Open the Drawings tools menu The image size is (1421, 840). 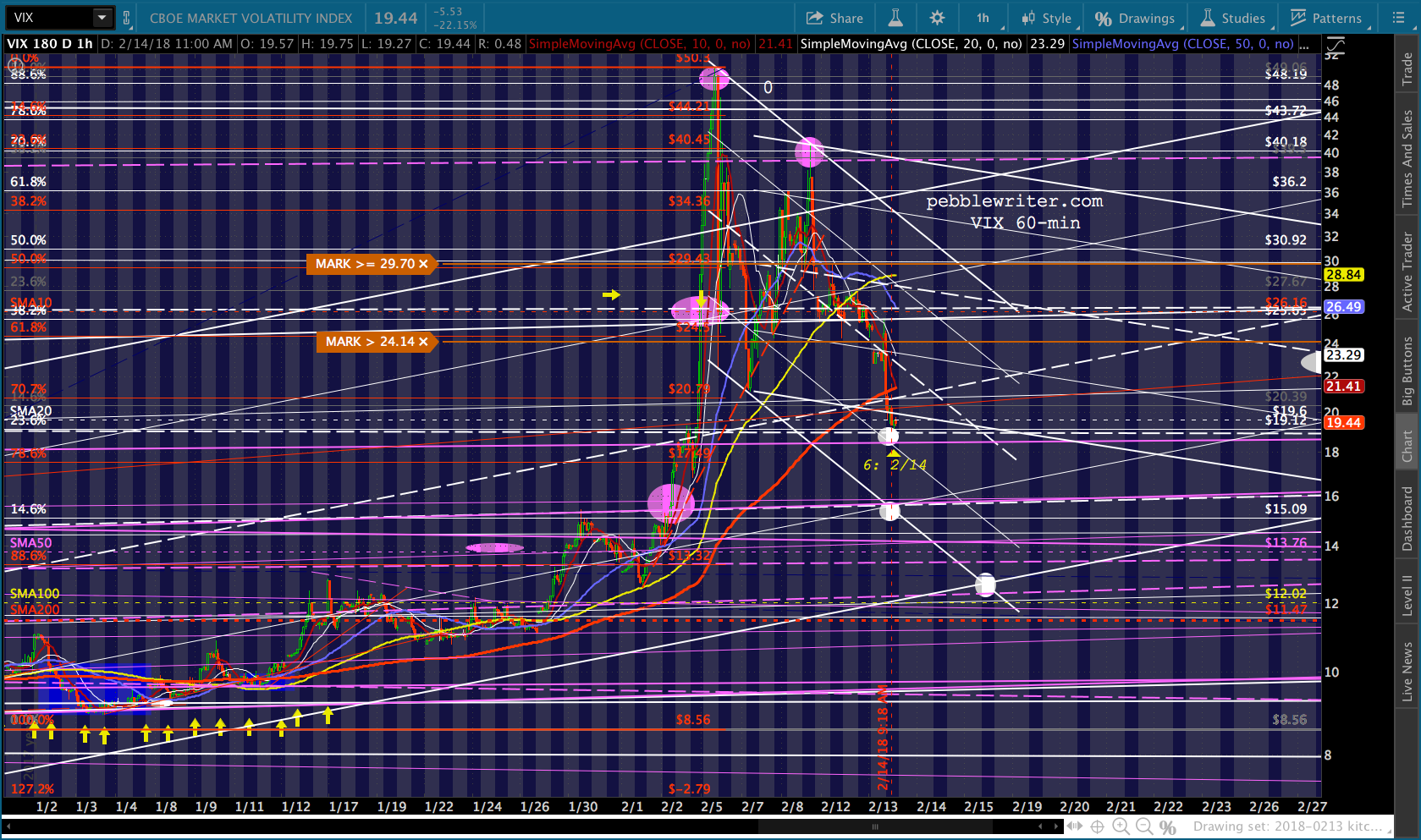[1135, 18]
